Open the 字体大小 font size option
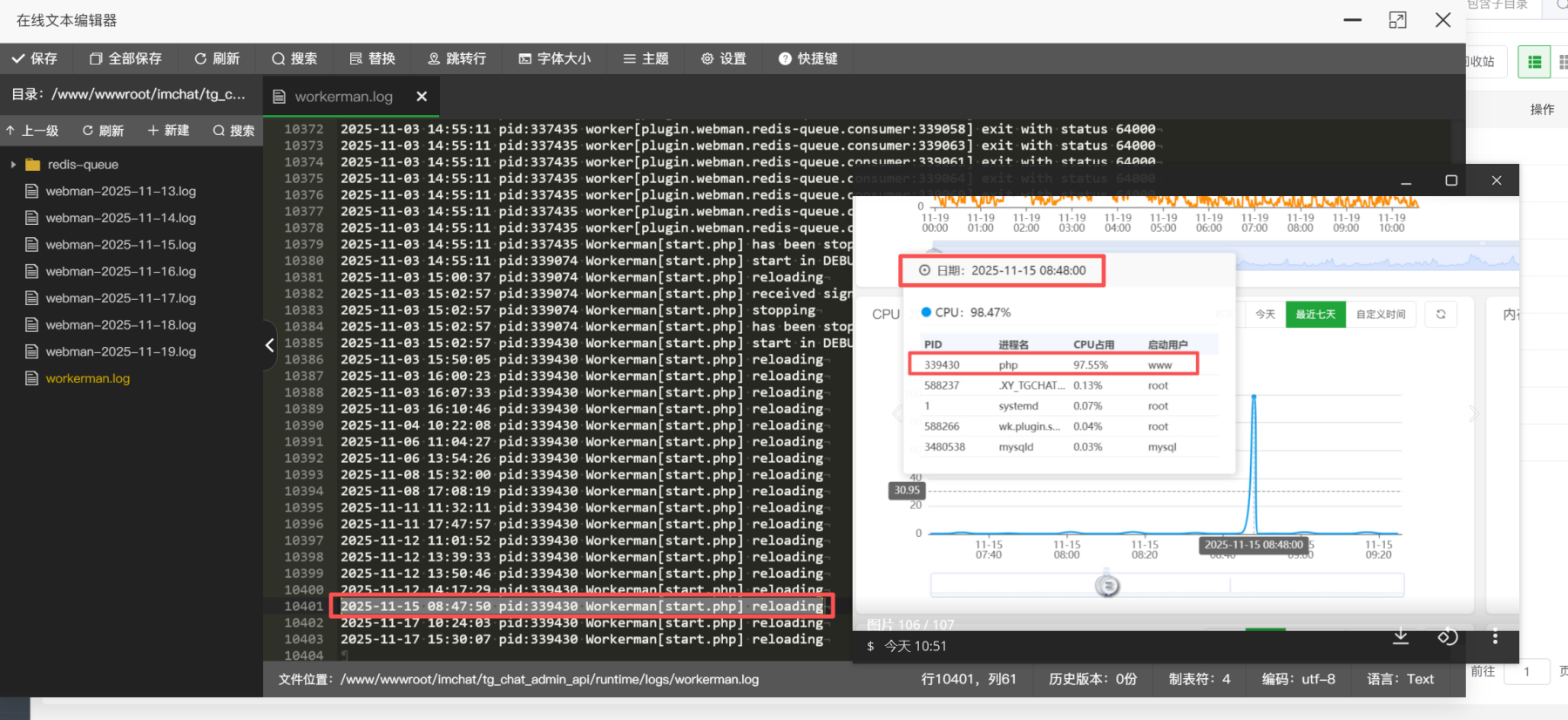The image size is (1568, 720). click(x=555, y=58)
